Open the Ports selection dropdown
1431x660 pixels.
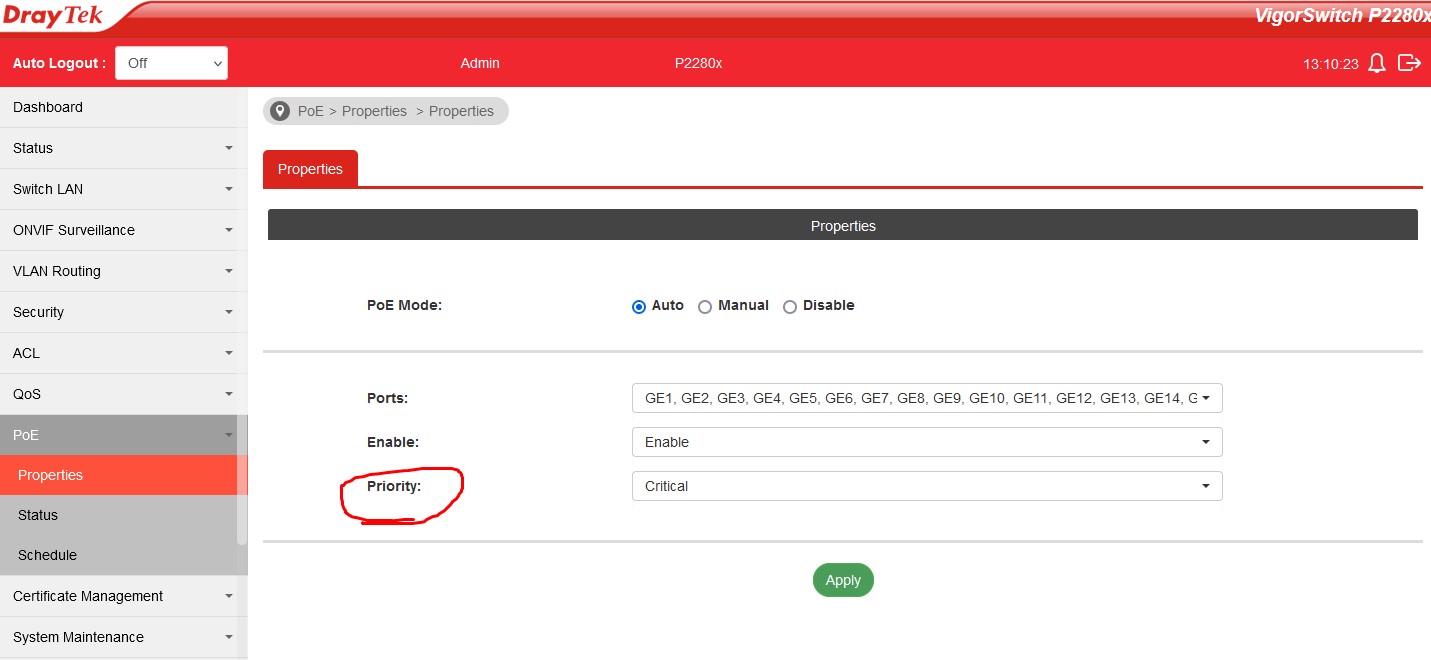[x=926, y=398]
